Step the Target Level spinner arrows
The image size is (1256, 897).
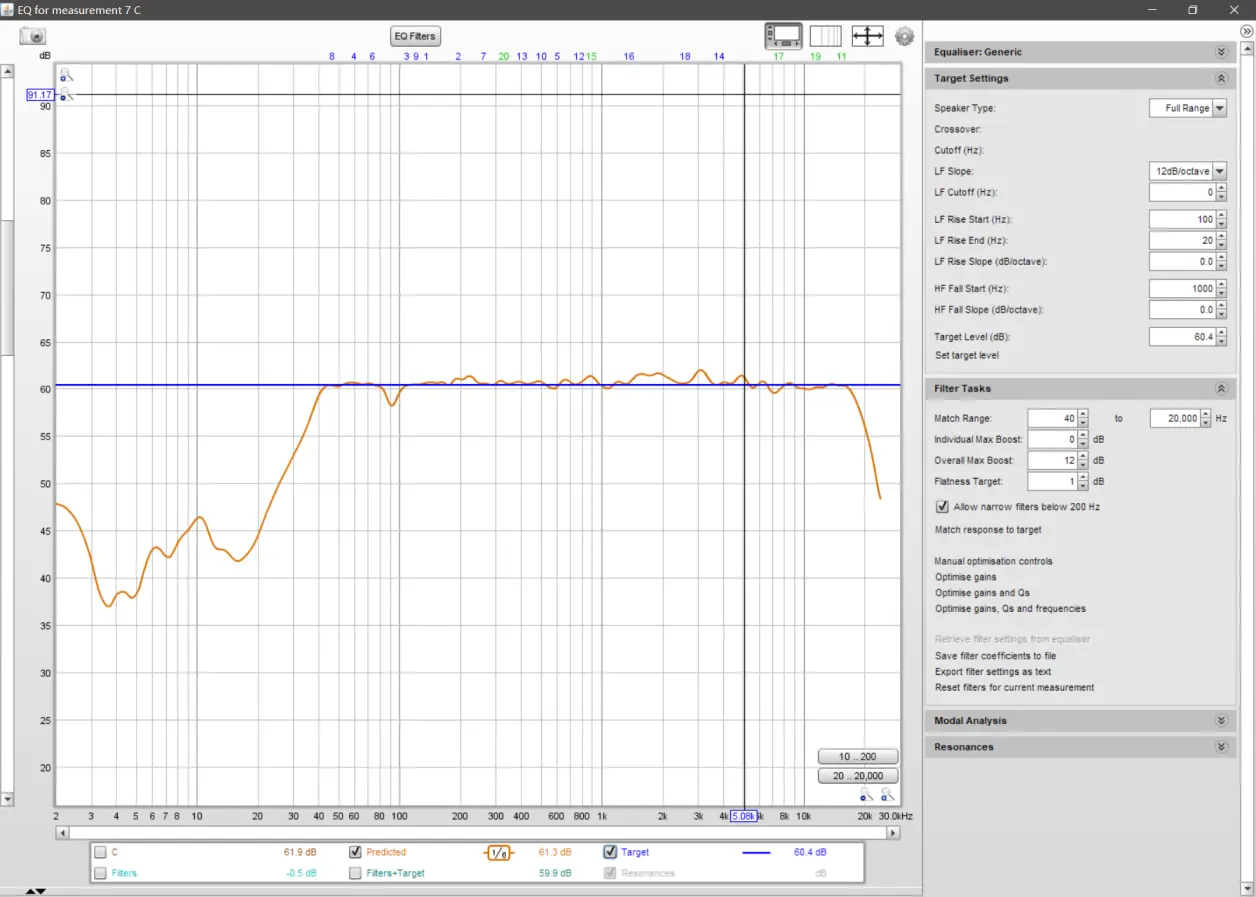[x=1221, y=337]
